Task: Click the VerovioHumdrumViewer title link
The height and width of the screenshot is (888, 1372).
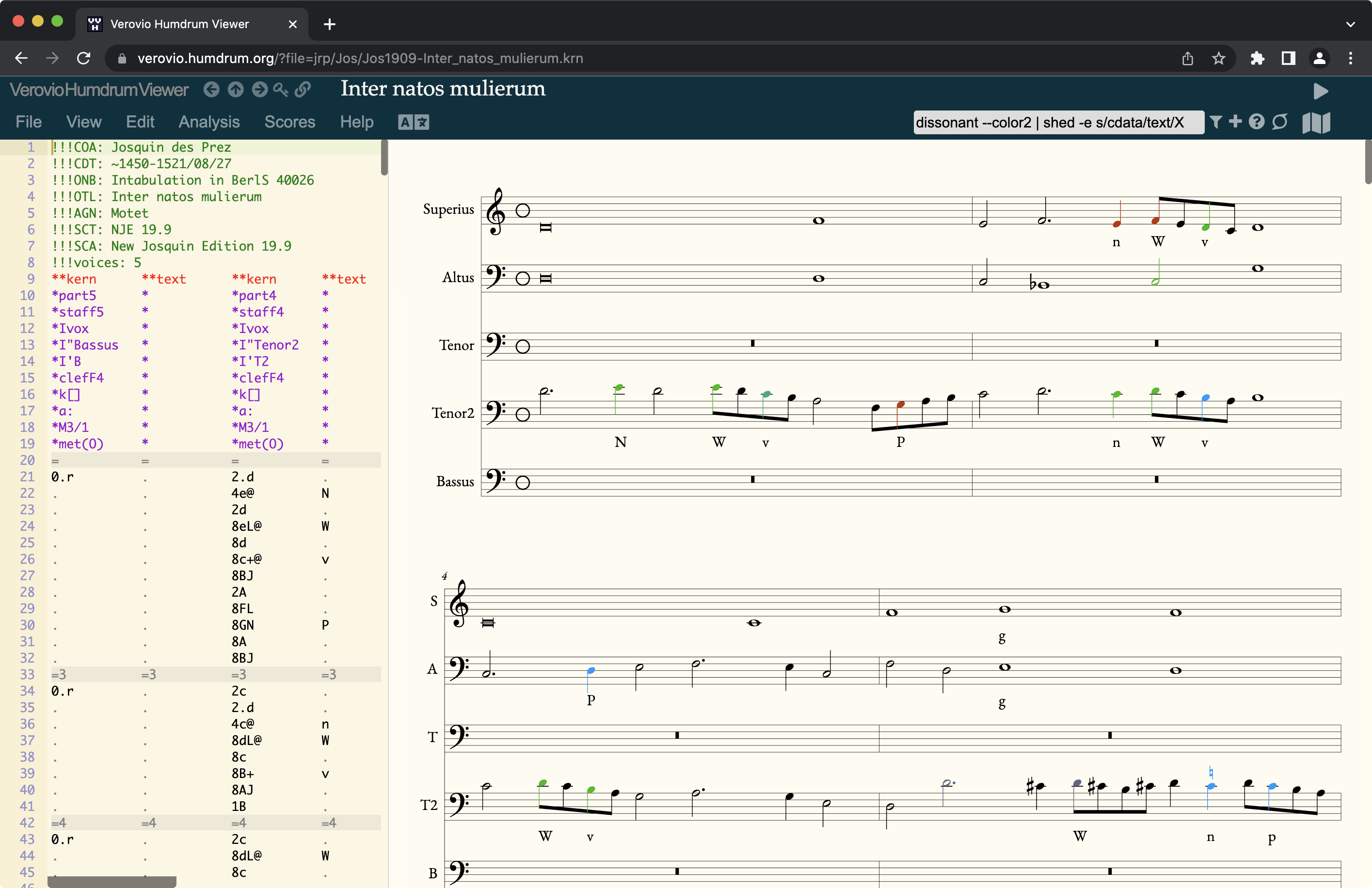Action: click(x=99, y=90)
